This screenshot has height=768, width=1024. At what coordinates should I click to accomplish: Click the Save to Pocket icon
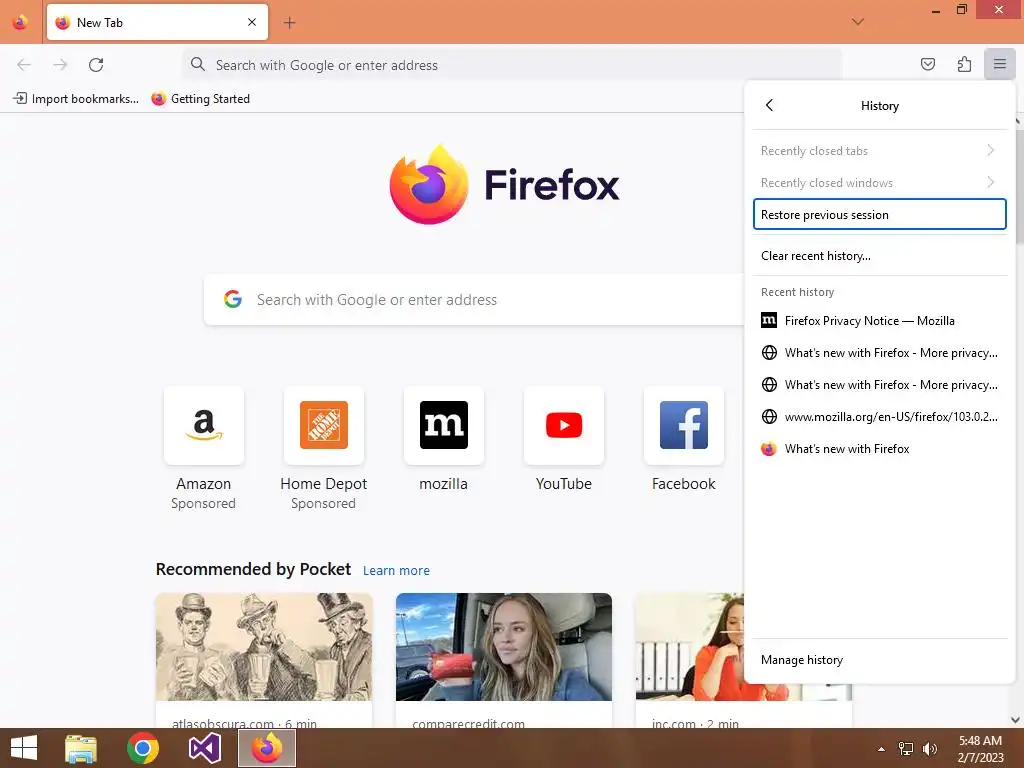pos(927,64)
